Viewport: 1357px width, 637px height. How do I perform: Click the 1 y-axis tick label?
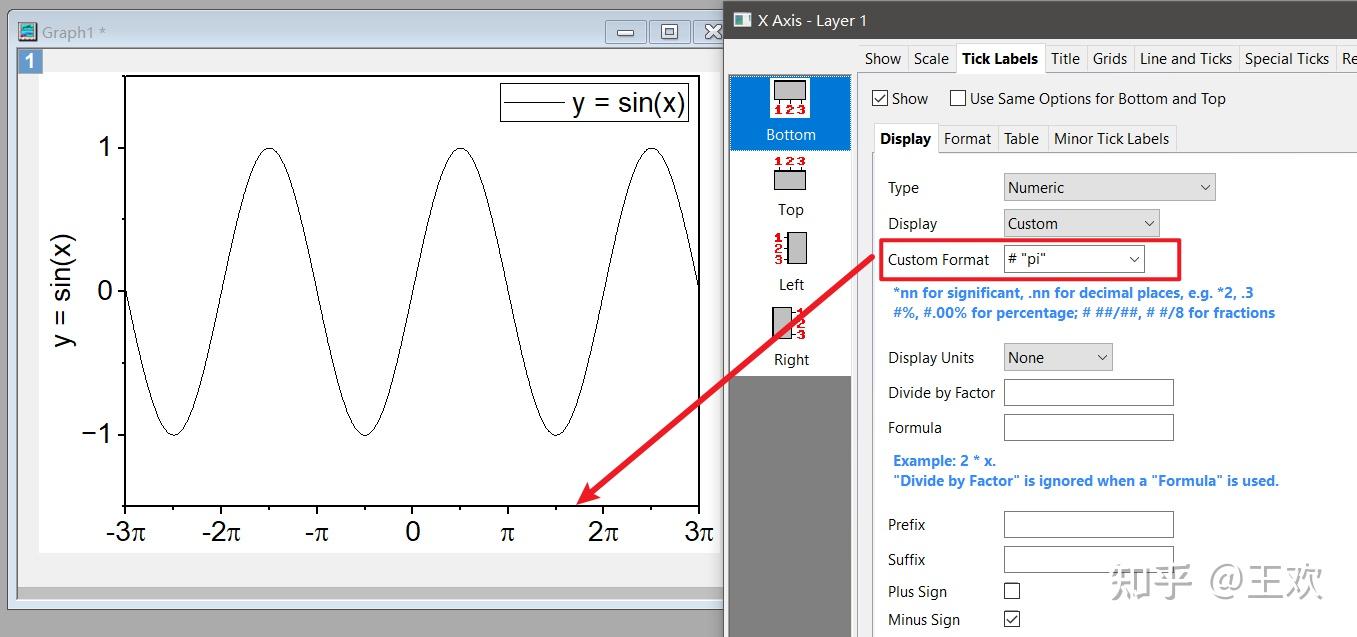pos(105,147)
